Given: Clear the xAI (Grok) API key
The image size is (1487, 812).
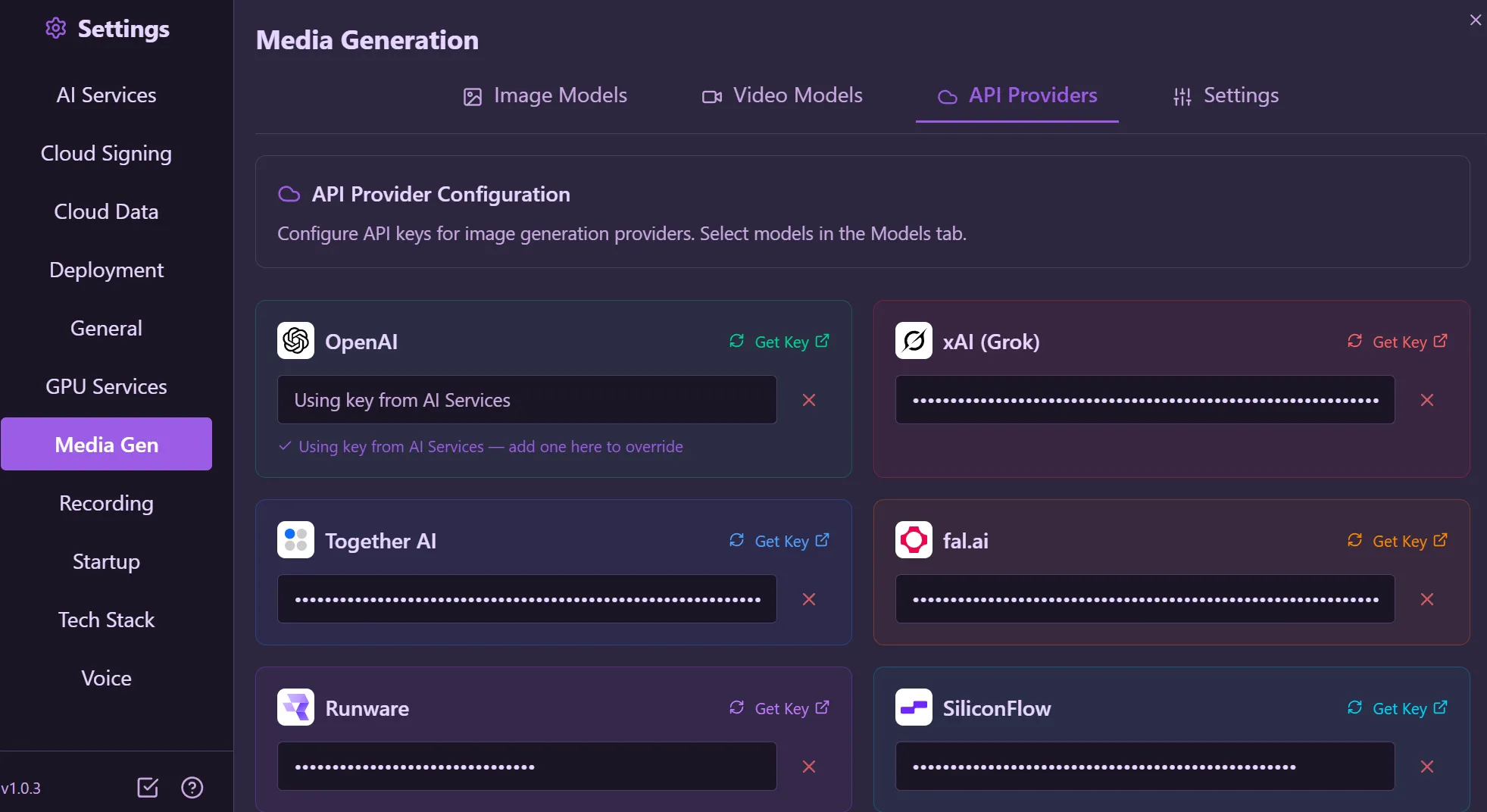Looking at the screenshot, I should (x=1427, y=400).
